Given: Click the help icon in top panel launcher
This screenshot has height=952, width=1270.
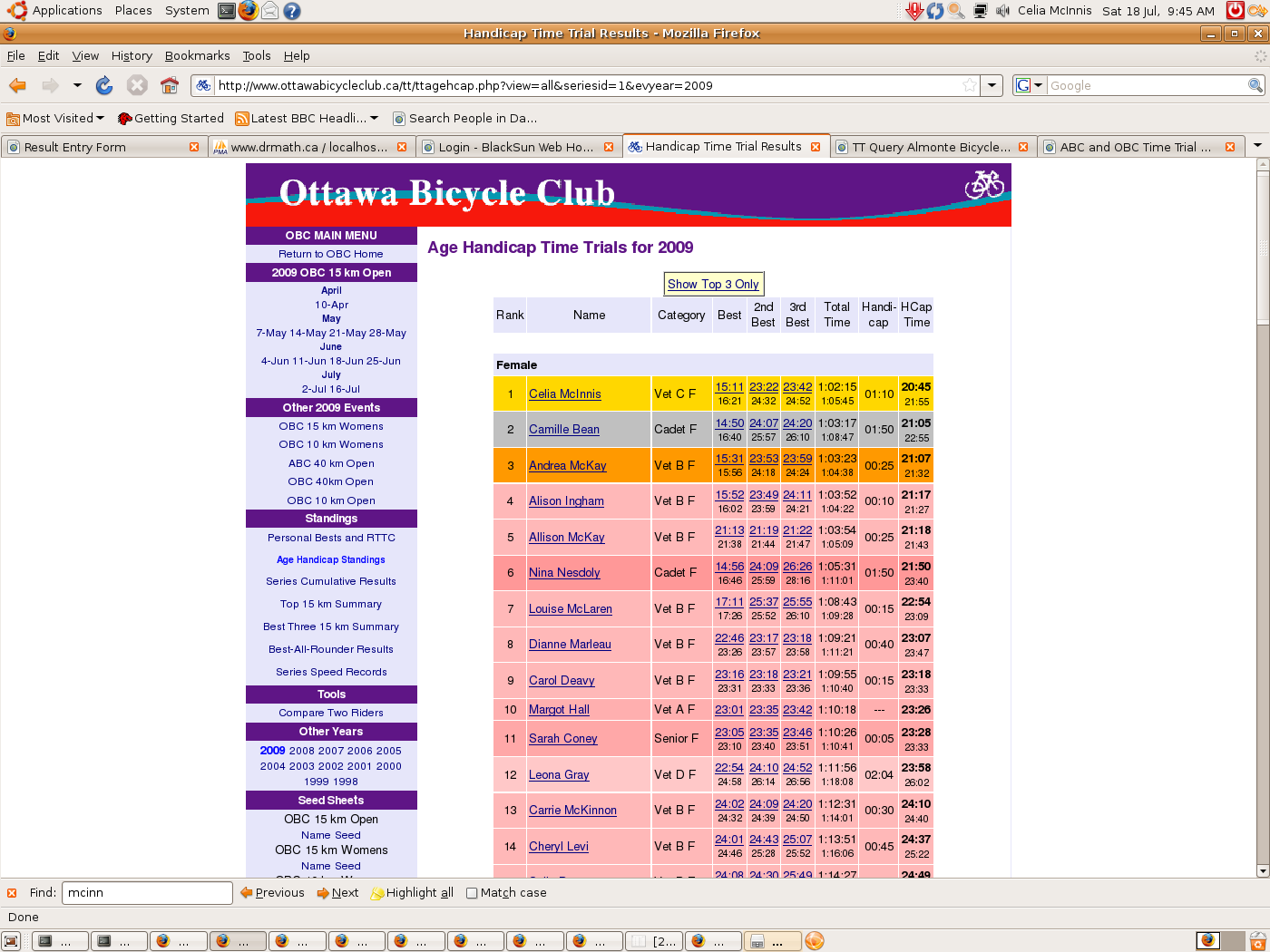Looking at the screenshot, I should [291, 11].
